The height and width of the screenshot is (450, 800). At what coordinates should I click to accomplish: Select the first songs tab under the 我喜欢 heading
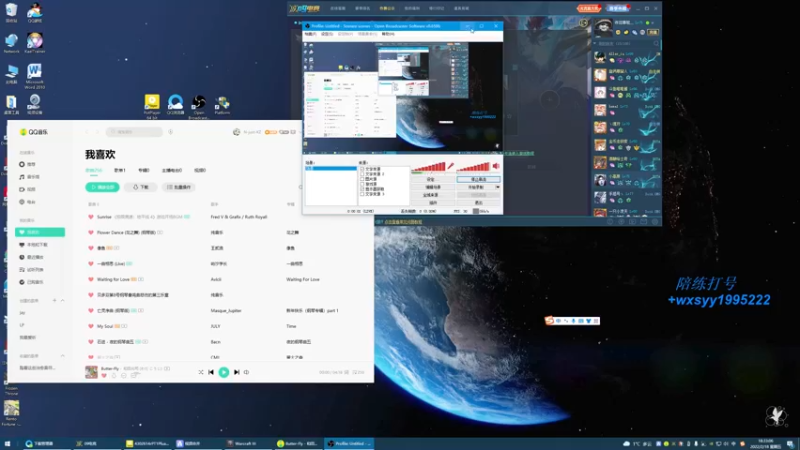point(93,170)
